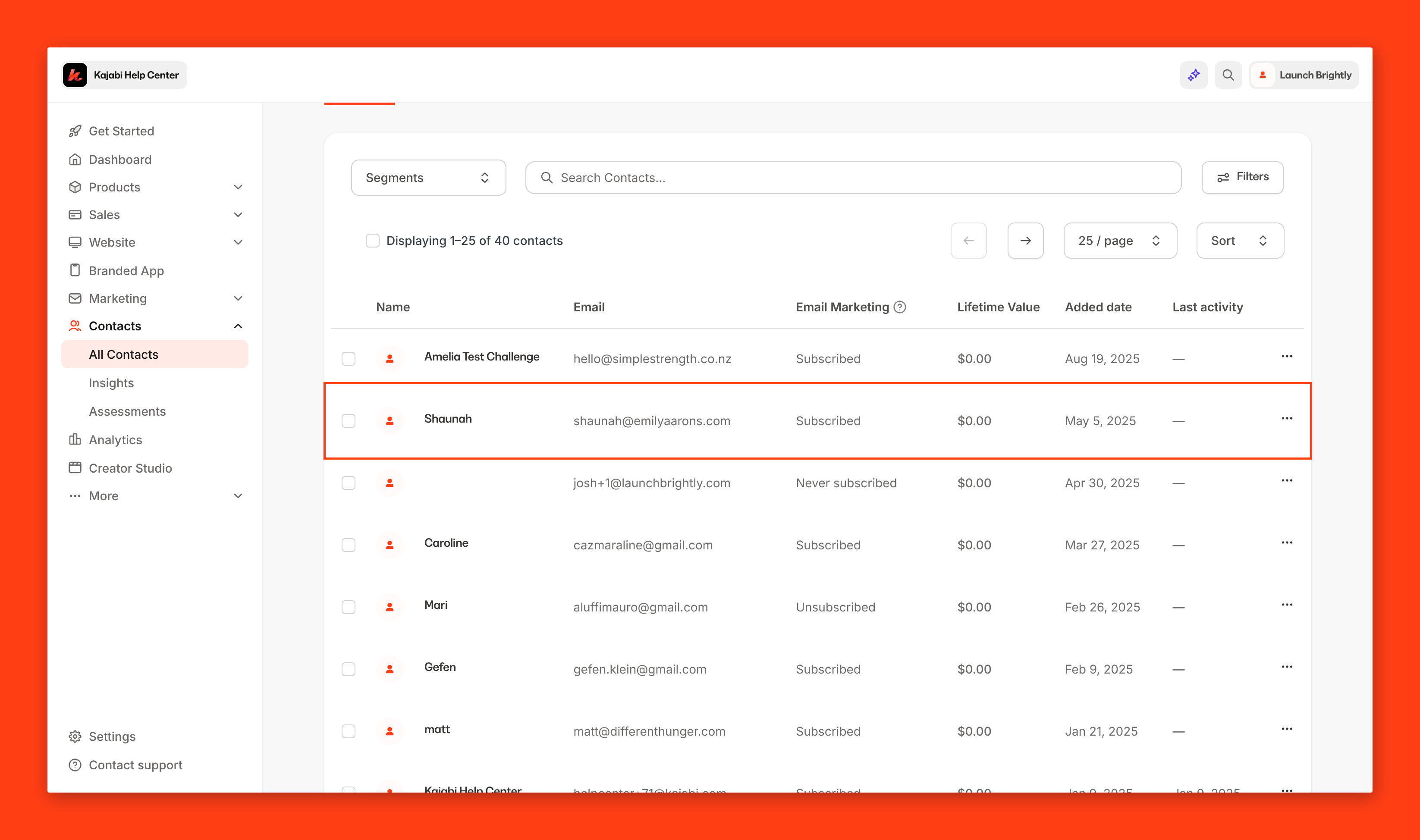The width and height of the screenshot is (1420, 840).
Task: Open the header search magnifier icon
Action: (1228, 75)
